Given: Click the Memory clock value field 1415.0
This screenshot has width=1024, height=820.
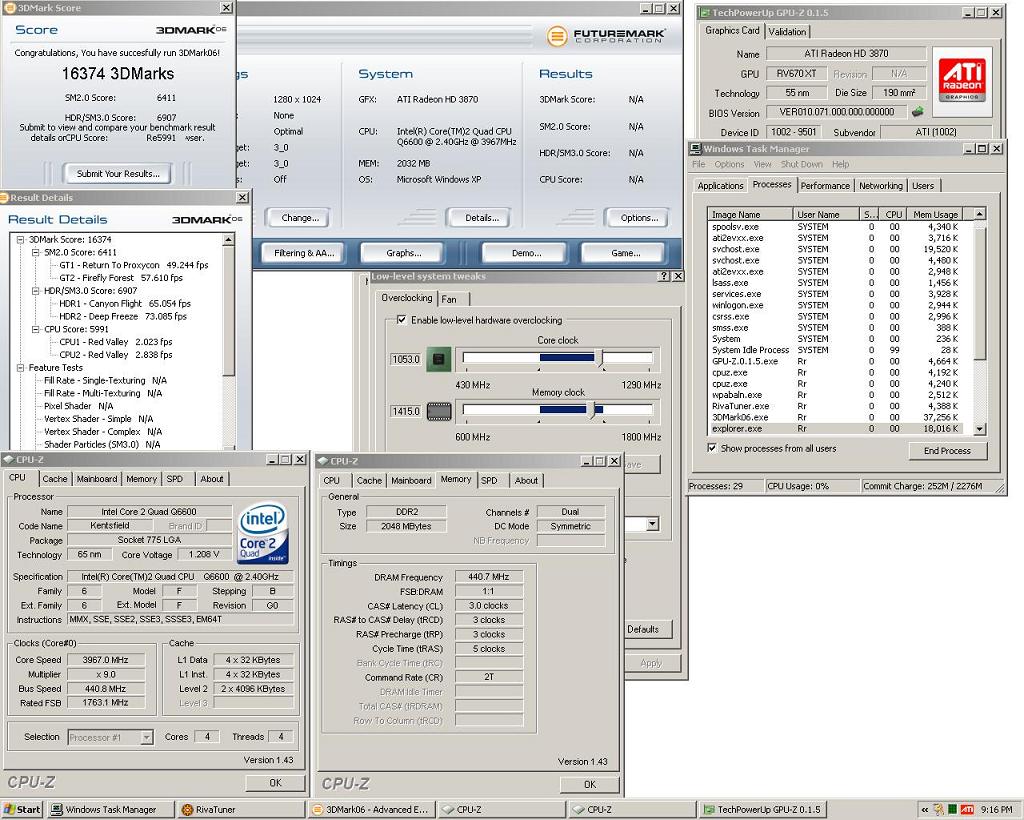Looking at the screenshot, I should [406, 411].
